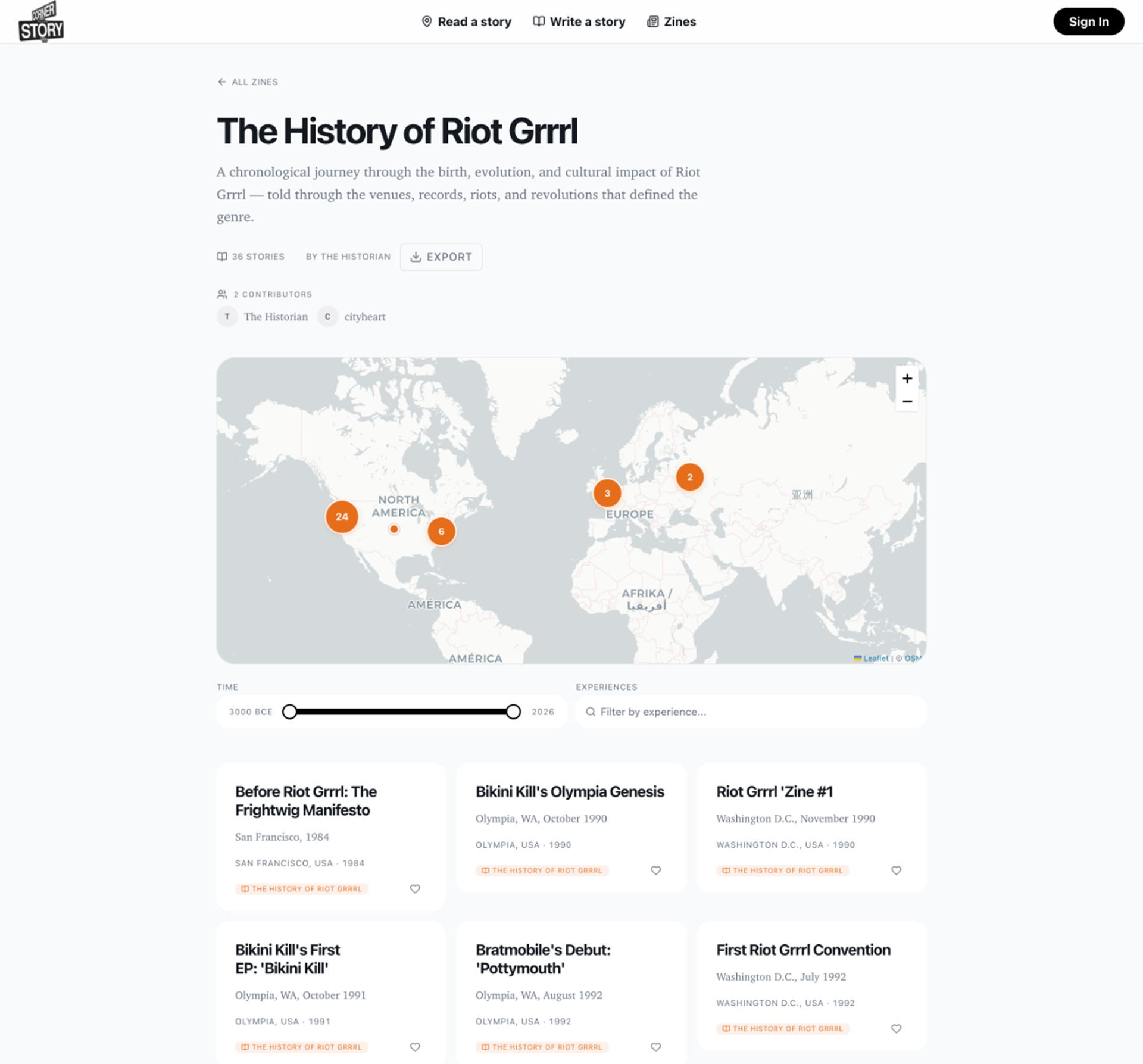Click the OSM attribution link
The image size is (1143, 1064).
point(913,658)
